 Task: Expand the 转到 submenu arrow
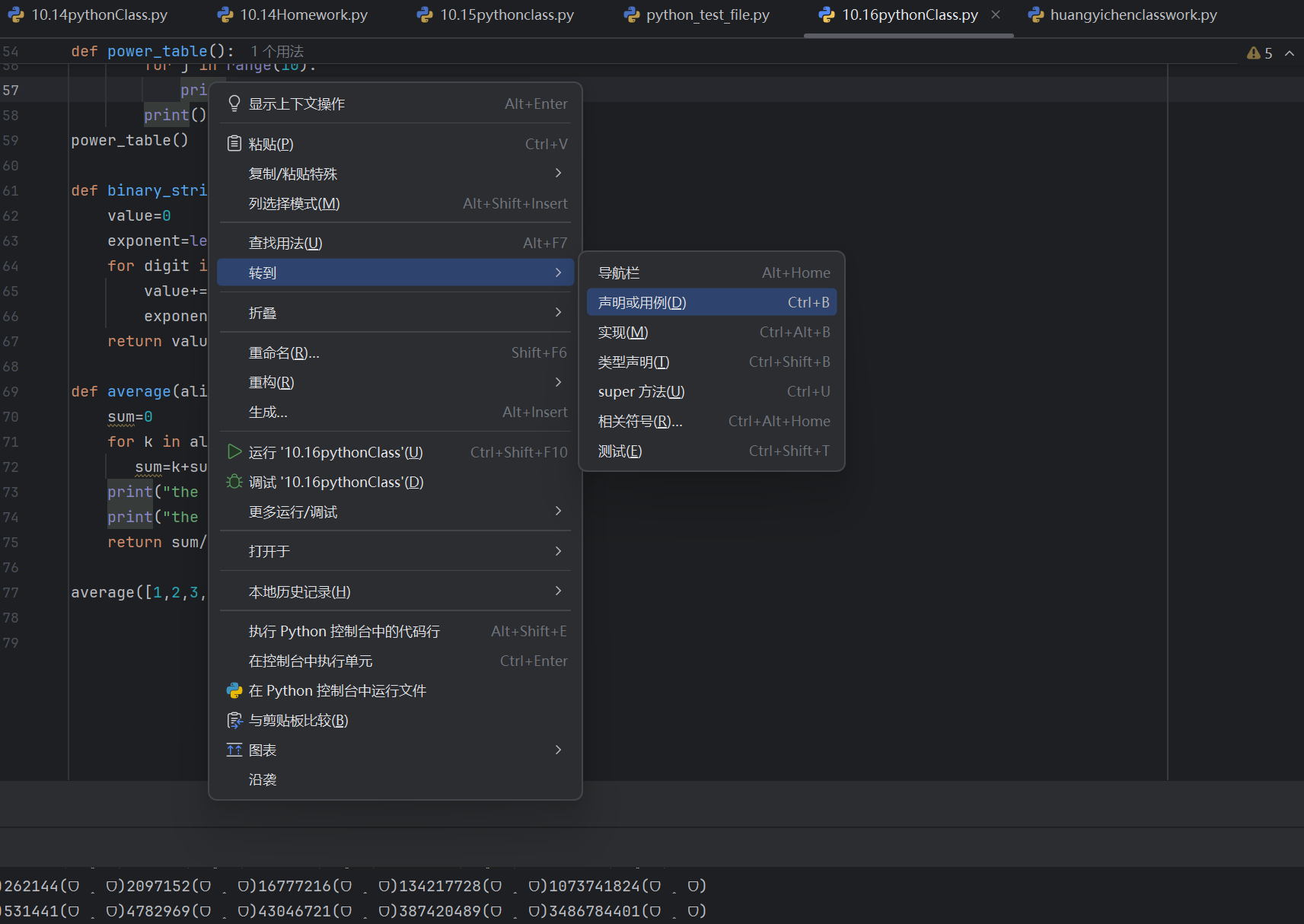coord(558,272)
